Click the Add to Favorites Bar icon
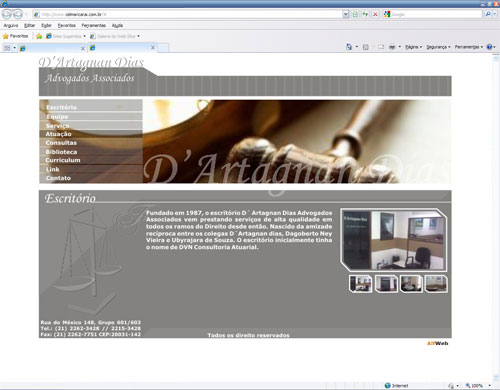 tap(39, 36)
